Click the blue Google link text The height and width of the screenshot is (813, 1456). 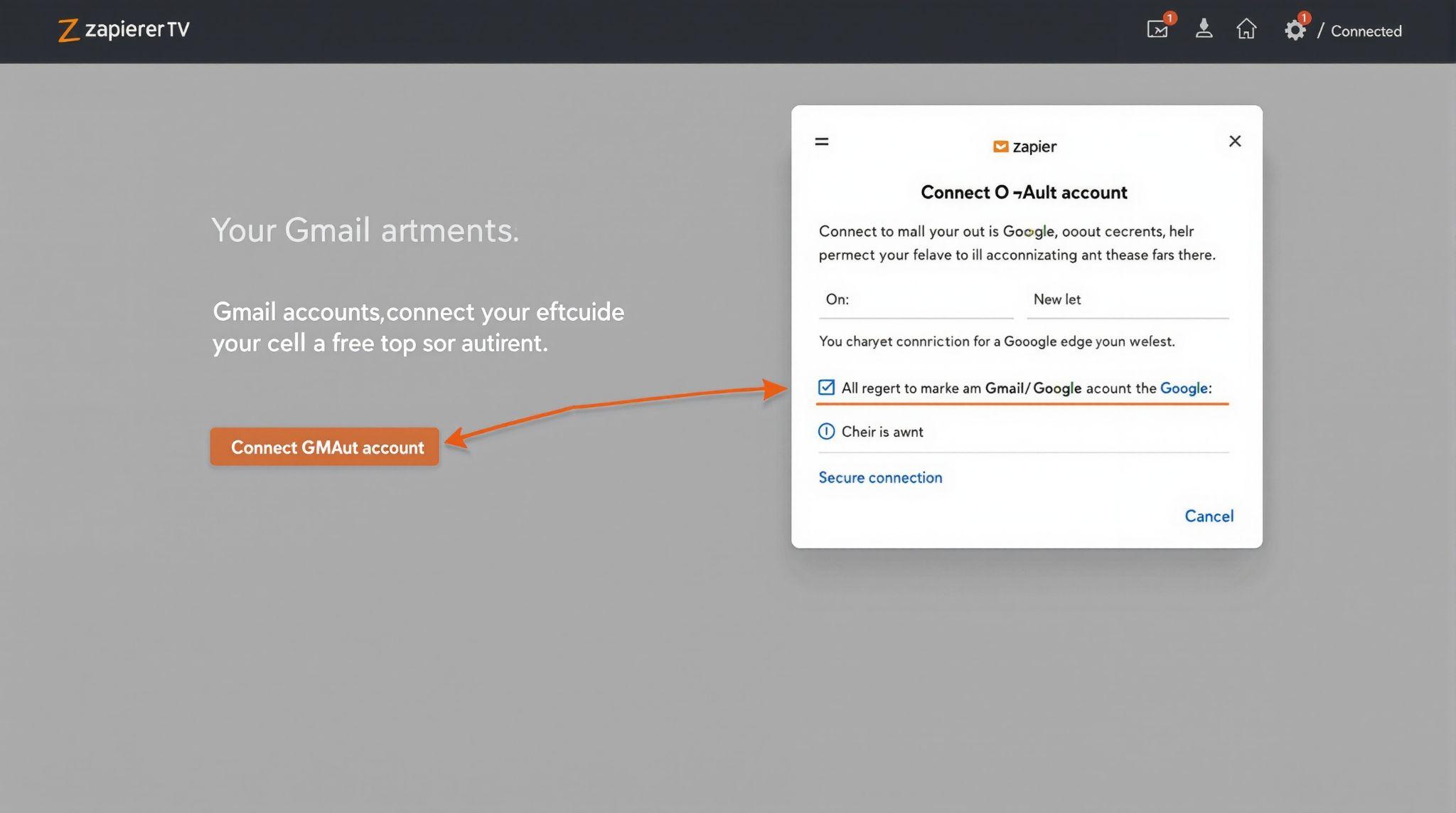tap(1184, 388)
